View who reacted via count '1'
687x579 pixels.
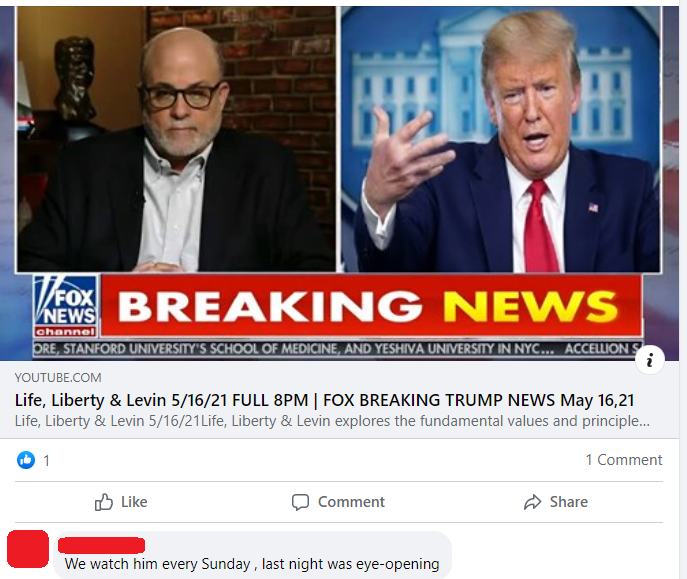[46, 461]
